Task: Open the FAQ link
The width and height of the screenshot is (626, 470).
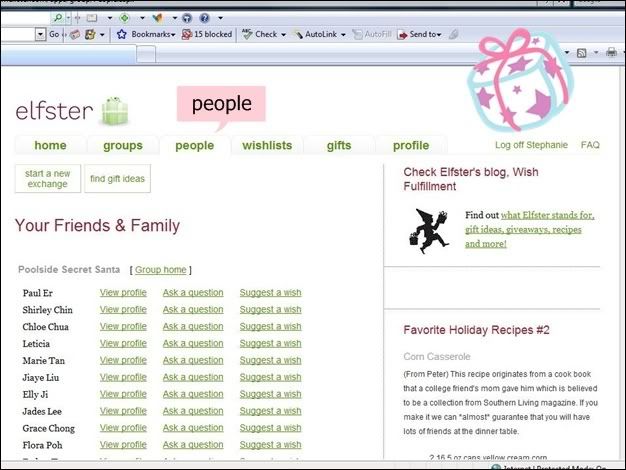Action: pos(590,145)
